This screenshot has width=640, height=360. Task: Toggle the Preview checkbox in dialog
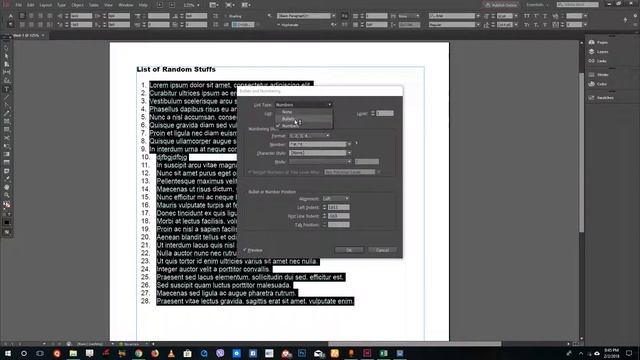point(245,250)
